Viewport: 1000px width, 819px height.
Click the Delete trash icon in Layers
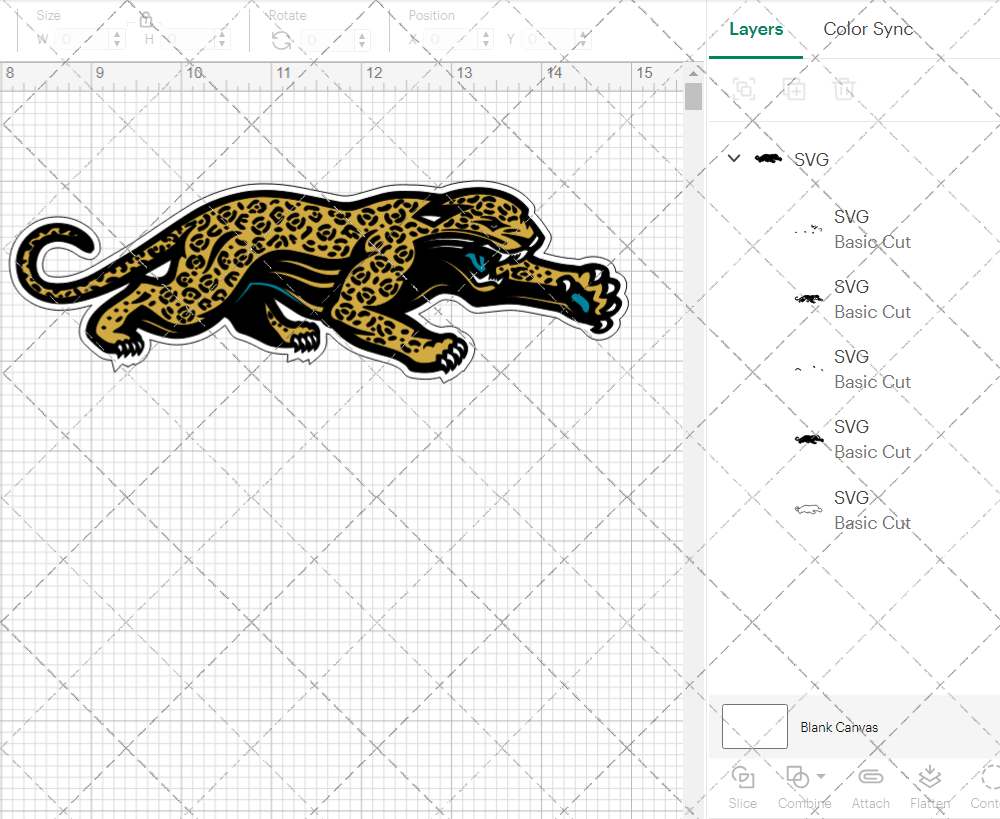coord(845,89)
